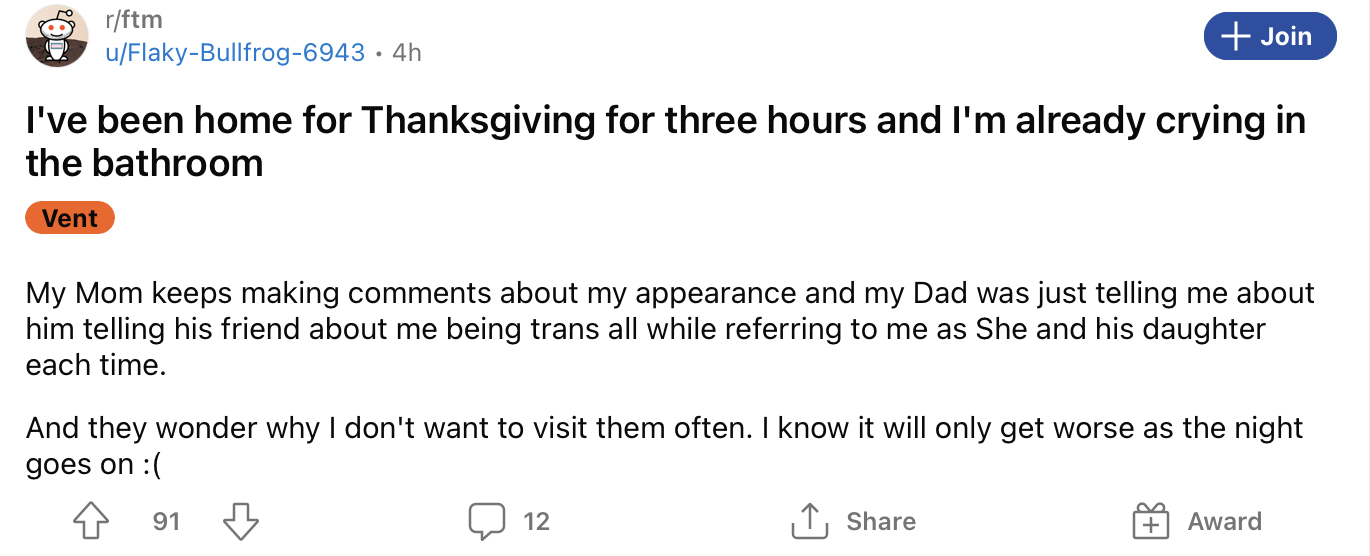Viewport: 1370px width, 556px height.
Task: Click the Share label
Action: (x=881, y=521)
